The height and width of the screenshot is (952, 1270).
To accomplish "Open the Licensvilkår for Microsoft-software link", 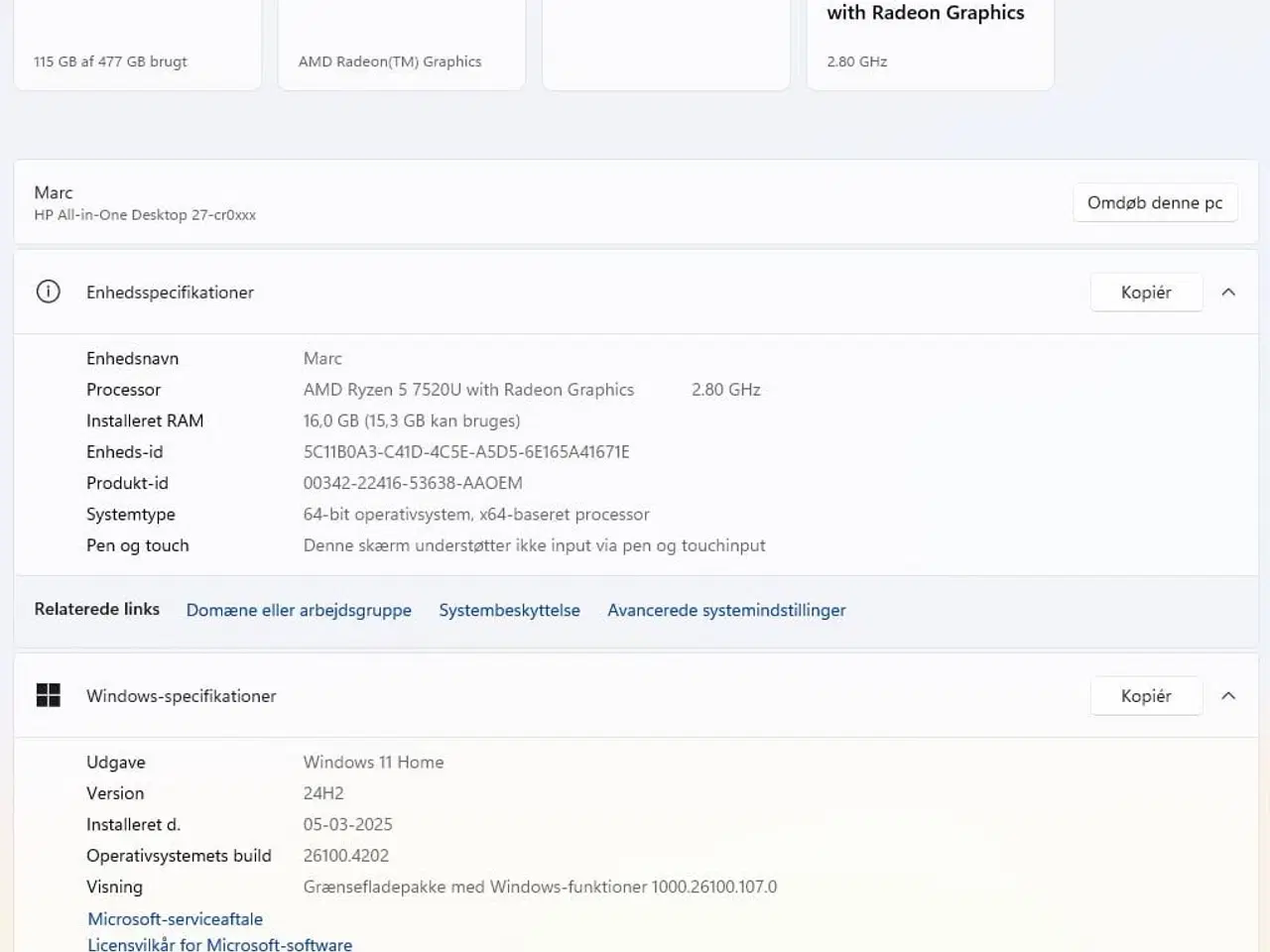I will pyautogui.click(x=219, y=944).
